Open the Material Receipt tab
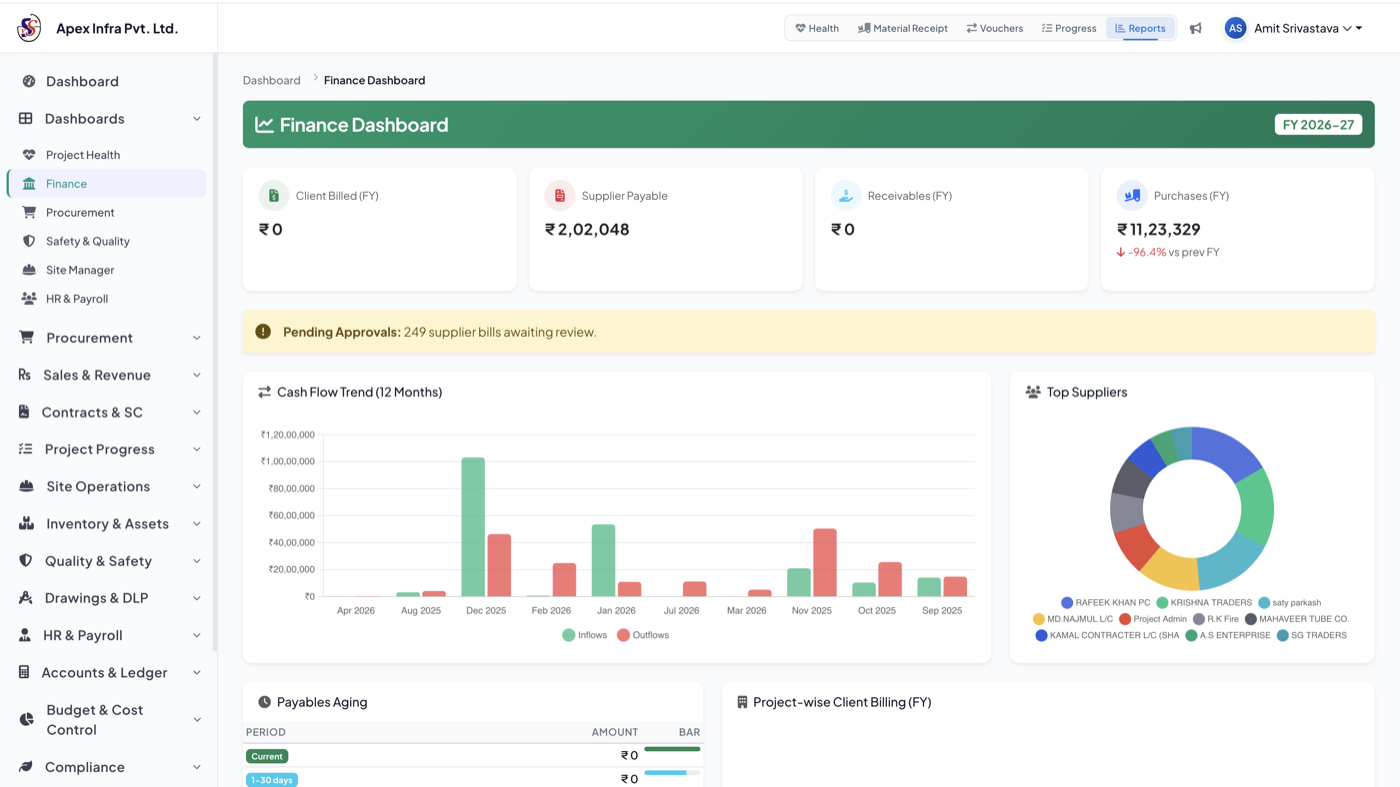 (903, 28)
